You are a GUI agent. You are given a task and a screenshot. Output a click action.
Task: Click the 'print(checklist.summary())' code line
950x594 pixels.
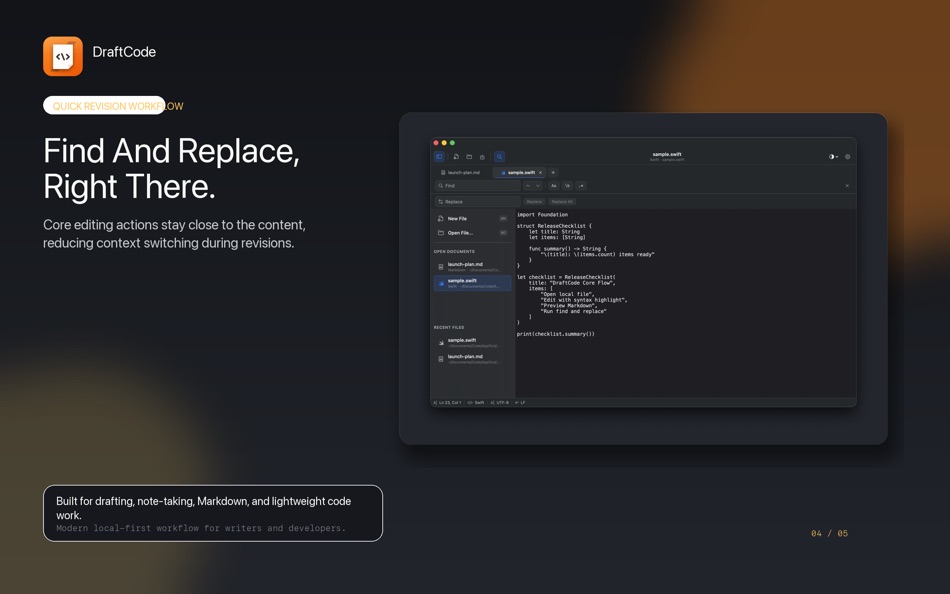(x=556, y=334)
